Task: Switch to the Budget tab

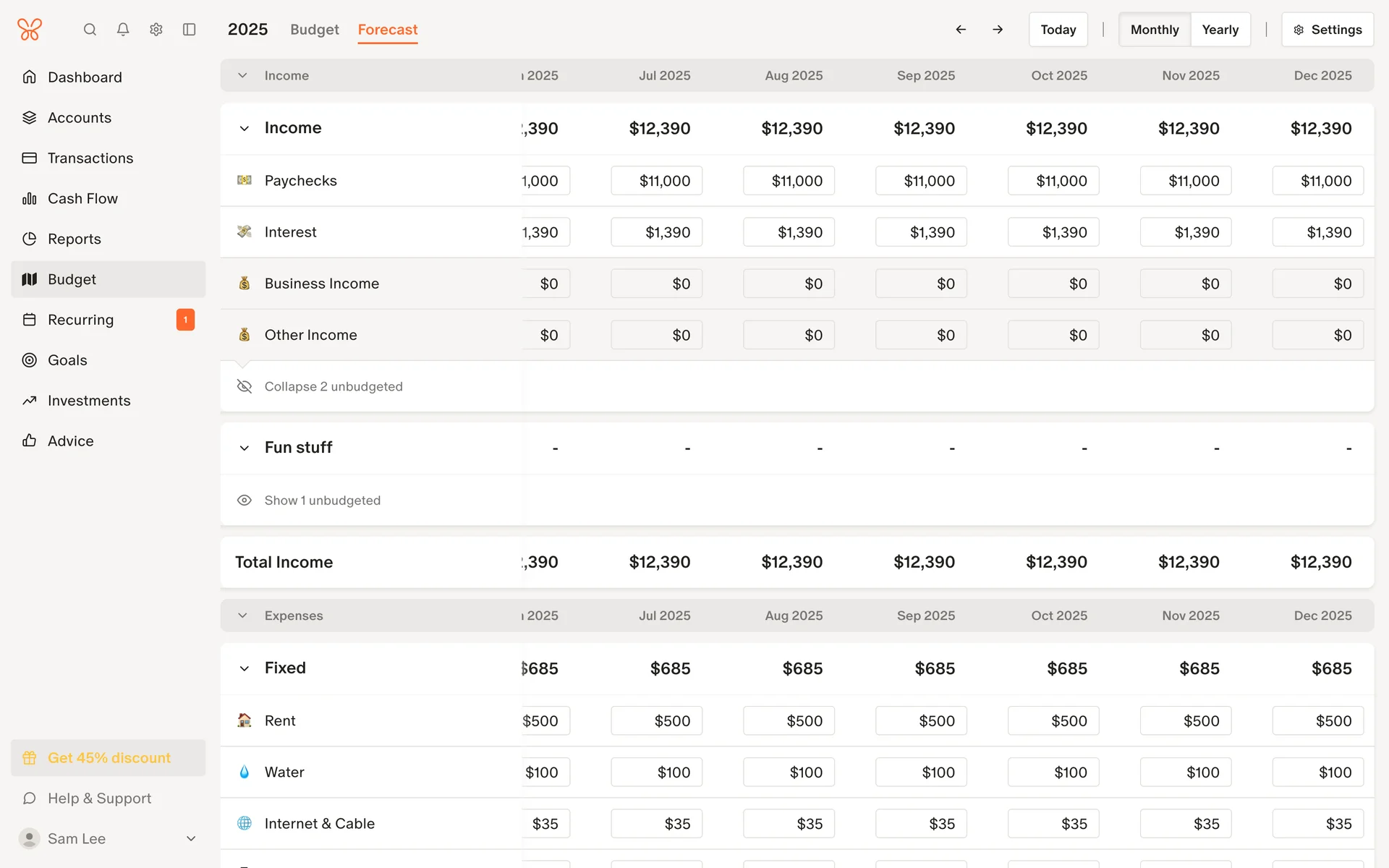Action: 314,30
